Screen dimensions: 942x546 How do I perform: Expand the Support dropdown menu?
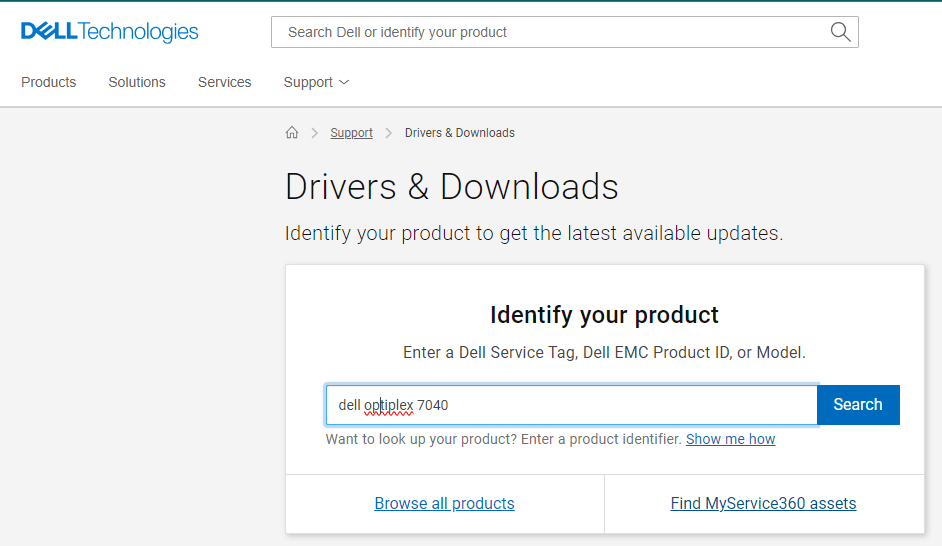316,82
